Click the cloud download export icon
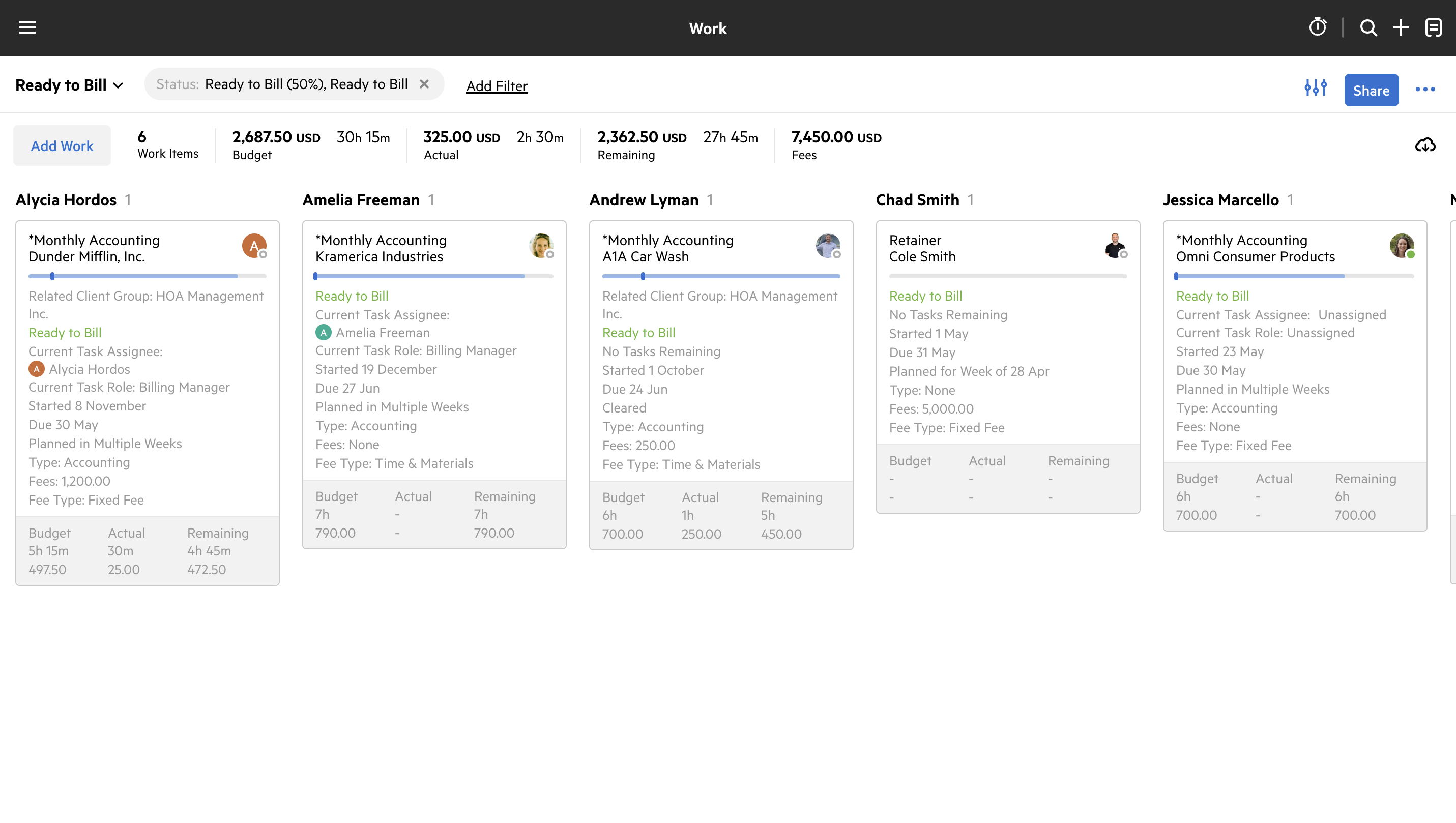Screen dimensions: 1456x823 pyautogui.click(x=1425, y=145)
